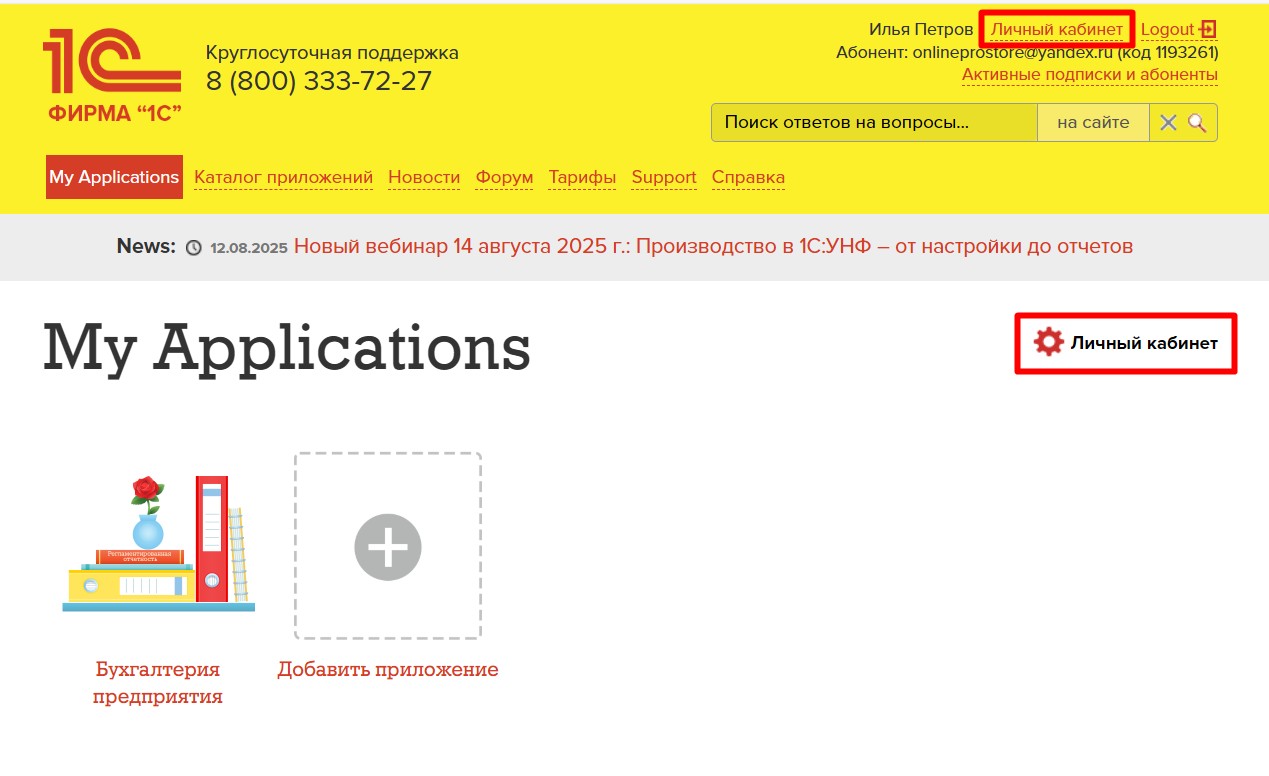Click the 1C firm logo

[112, 75]
